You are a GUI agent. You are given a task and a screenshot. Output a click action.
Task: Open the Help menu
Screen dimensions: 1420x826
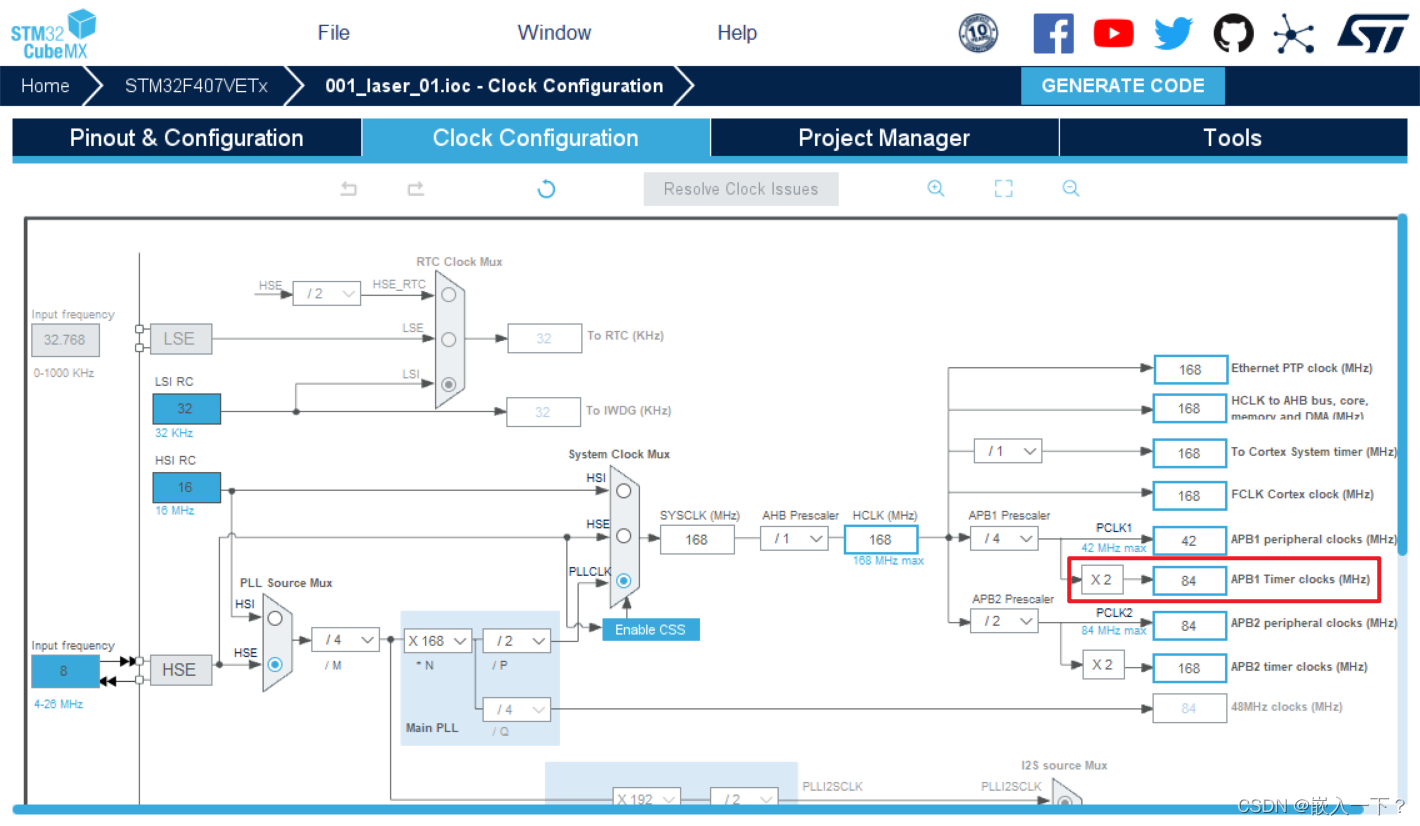[x=737, y=33]
